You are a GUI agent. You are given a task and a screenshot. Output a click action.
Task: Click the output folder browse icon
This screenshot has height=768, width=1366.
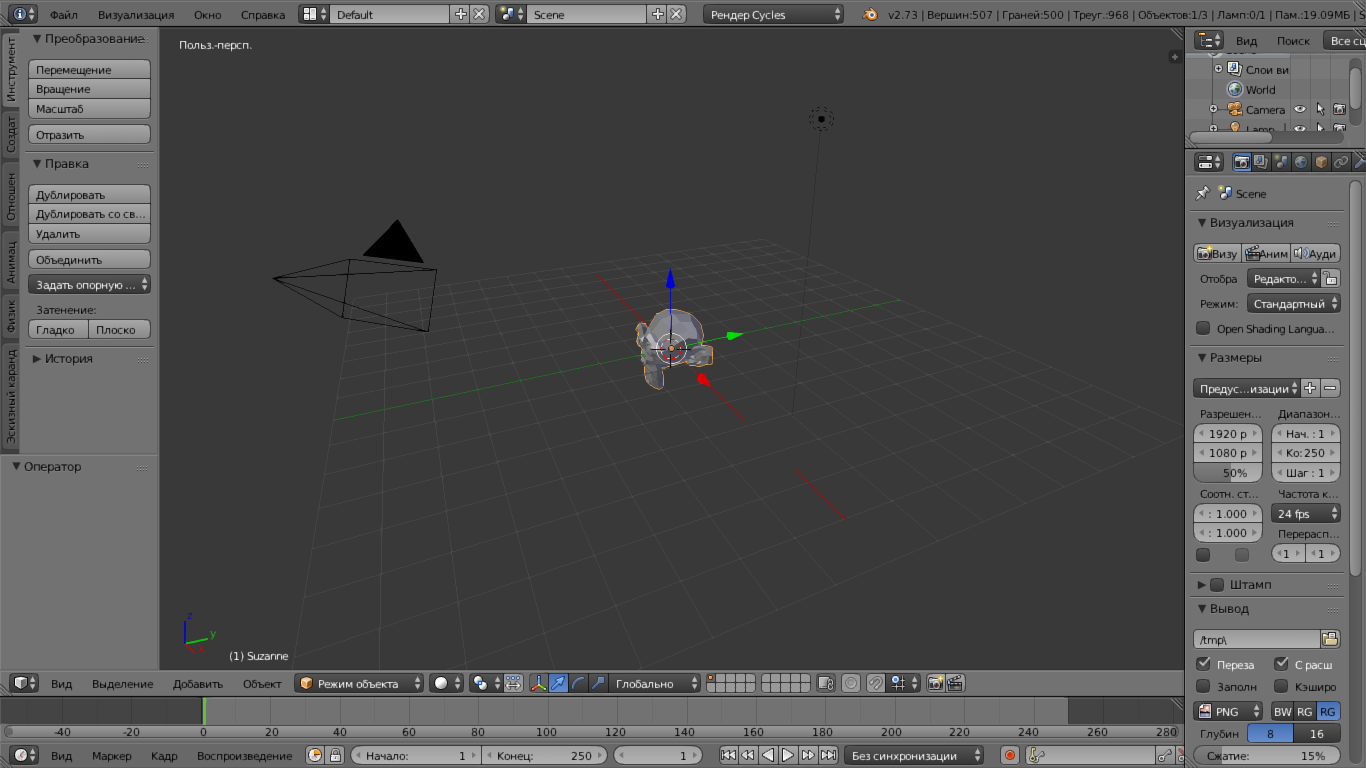tap(1330, 639)
